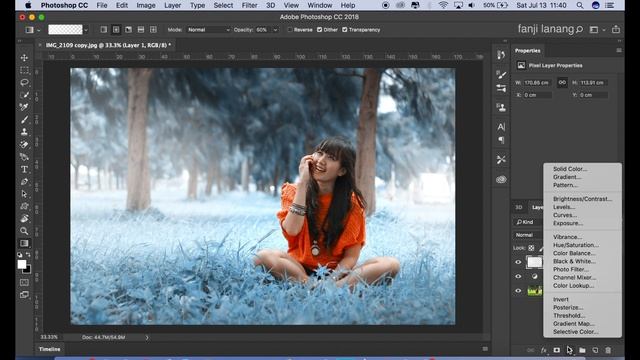Viewport: 640px width, 360px height.
Task: Delete layer with trash icon
Action: coord(608,350)
